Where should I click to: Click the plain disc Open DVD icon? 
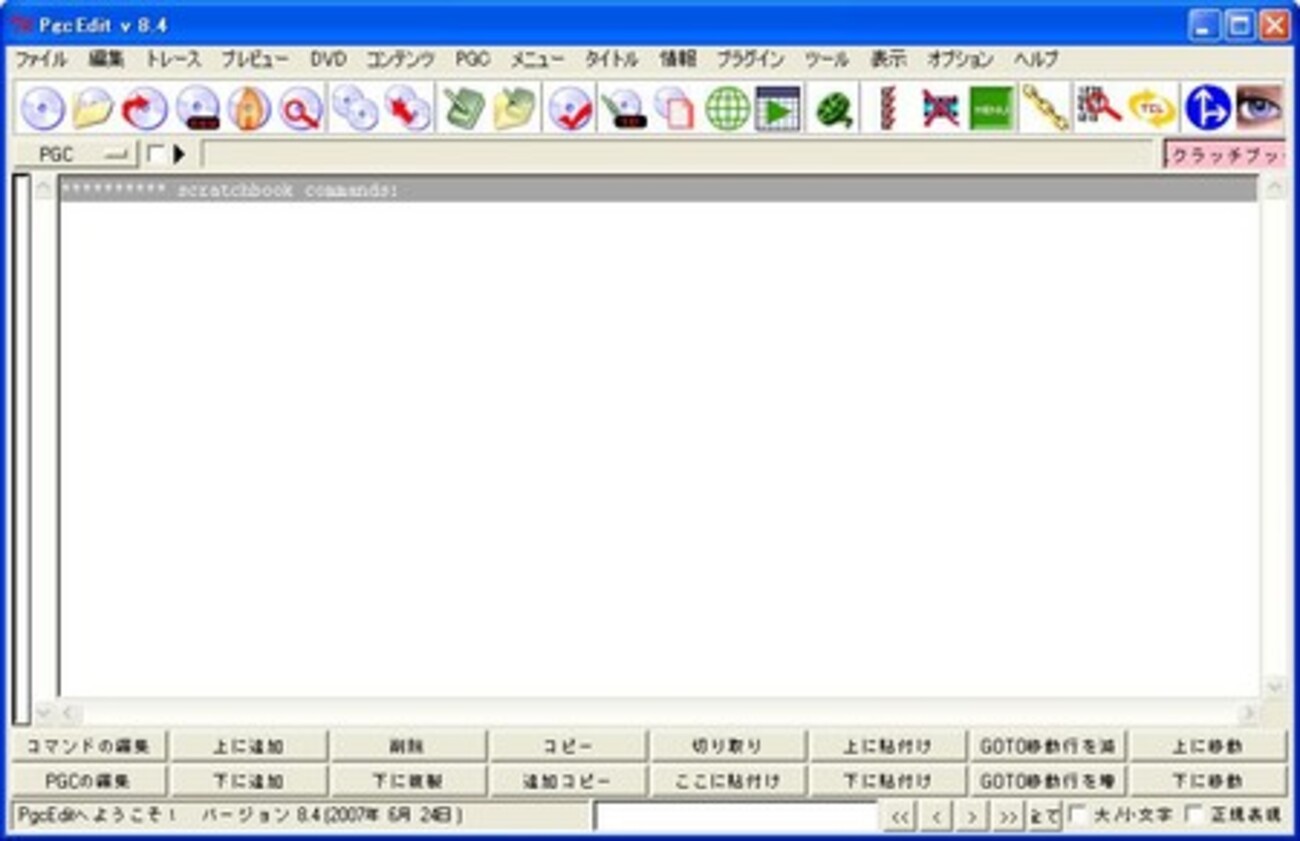pyautogui.click(x=43, y=108)
